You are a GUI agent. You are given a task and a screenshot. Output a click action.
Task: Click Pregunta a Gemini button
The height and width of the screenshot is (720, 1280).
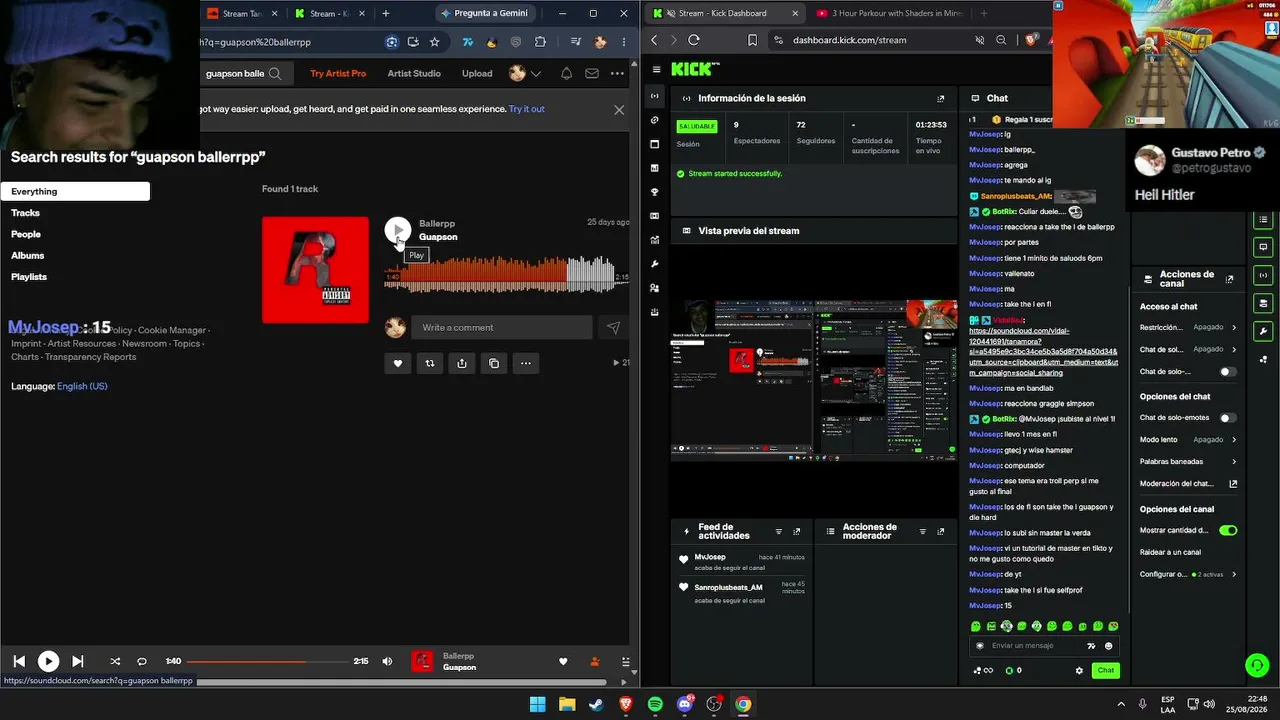pyautogui.click(x=484, y=13)
